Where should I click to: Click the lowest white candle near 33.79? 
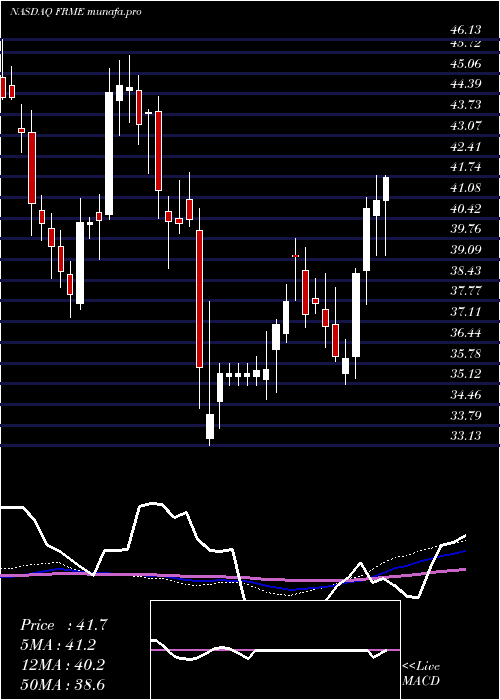(210, 426)
